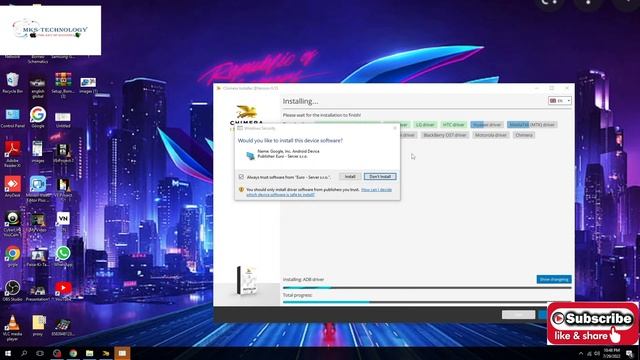This screenshot has height=360, width=640.
Task: Click the ADB driver installation progress bar
Action: coord(427,287)
